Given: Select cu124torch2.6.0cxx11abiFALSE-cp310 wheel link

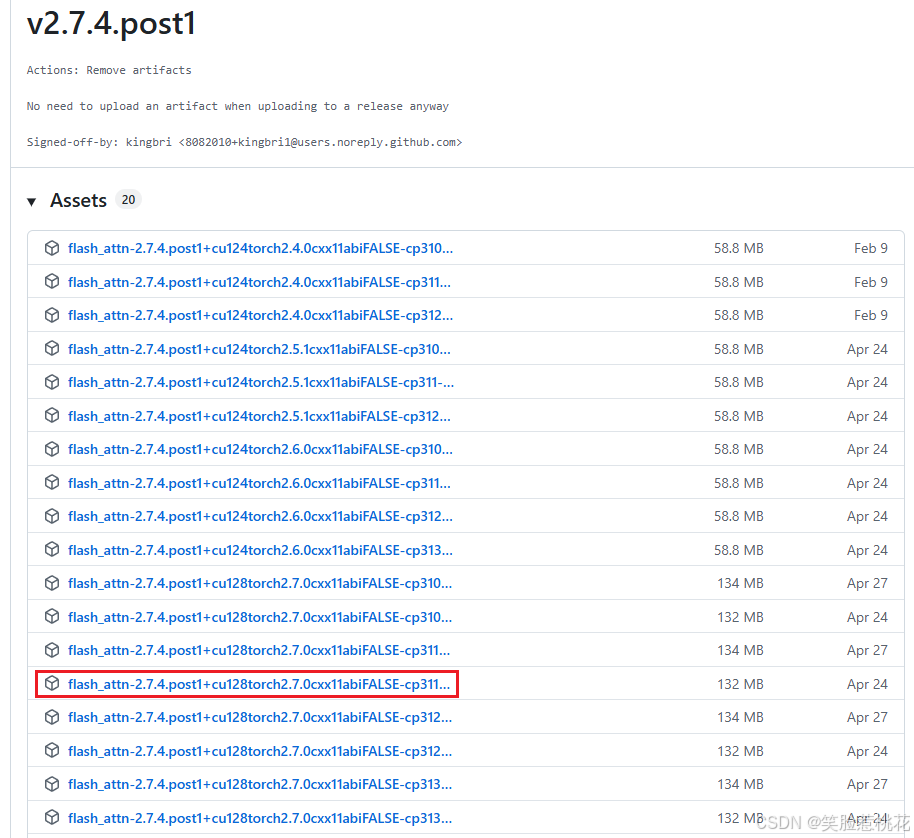Looking at the screenshot, I should pos(260,449).
